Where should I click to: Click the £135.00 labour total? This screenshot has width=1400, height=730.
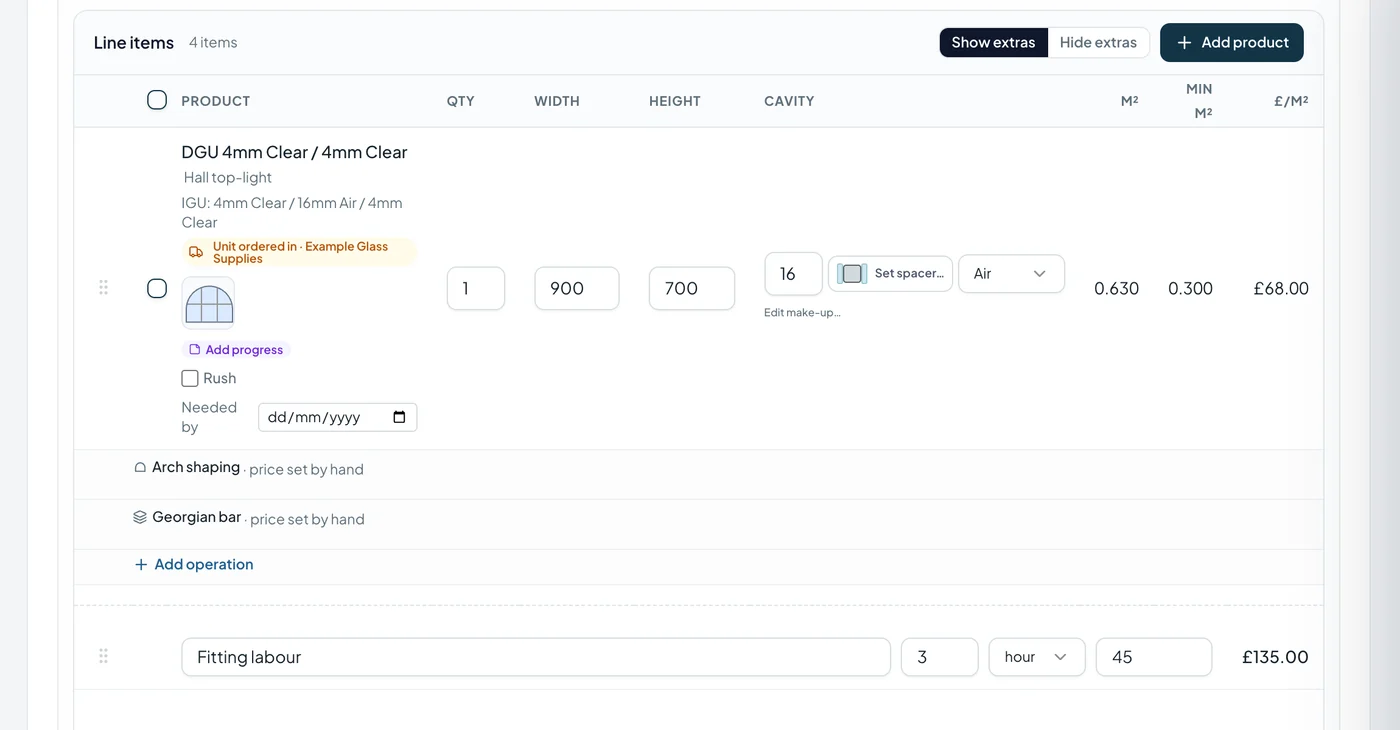[1275, 657]
